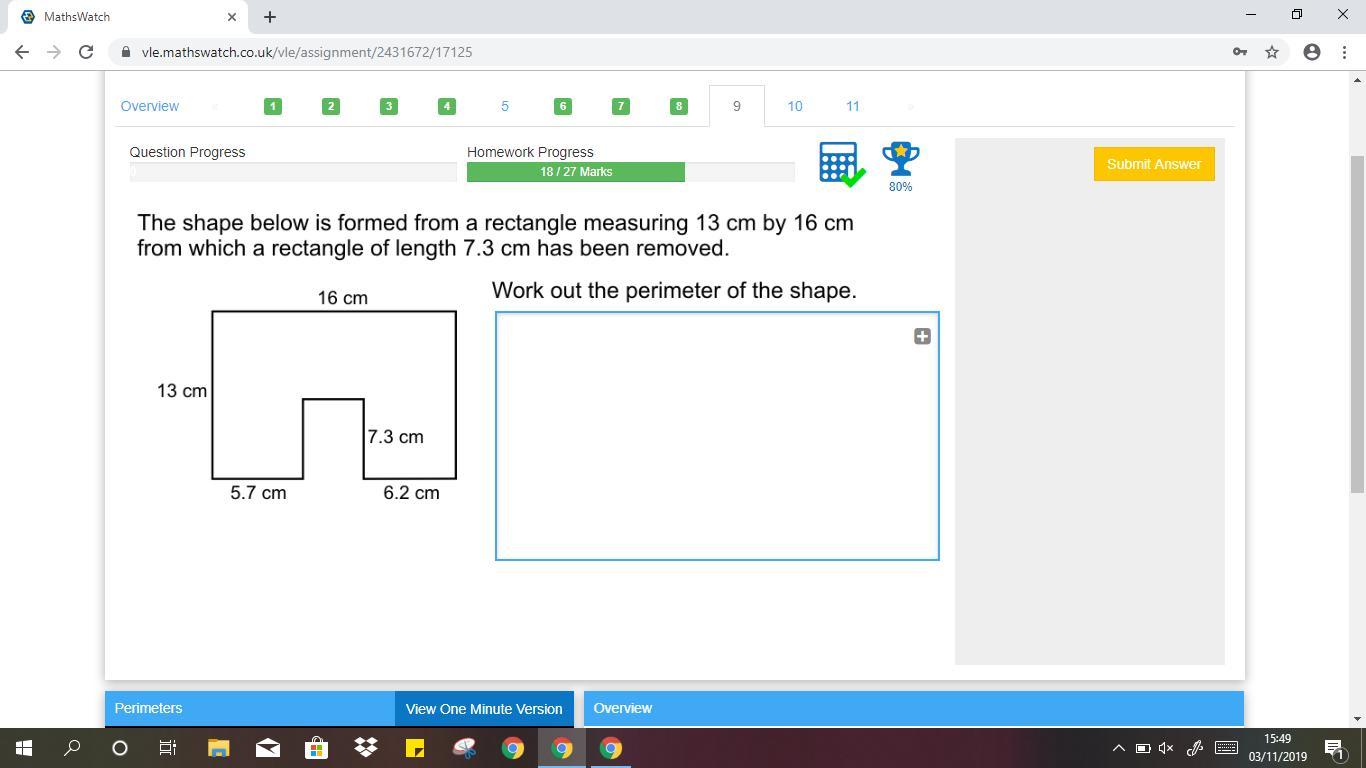Click Submit Answer button
The image size is (1366, 768).
(x=1153, y=164)
